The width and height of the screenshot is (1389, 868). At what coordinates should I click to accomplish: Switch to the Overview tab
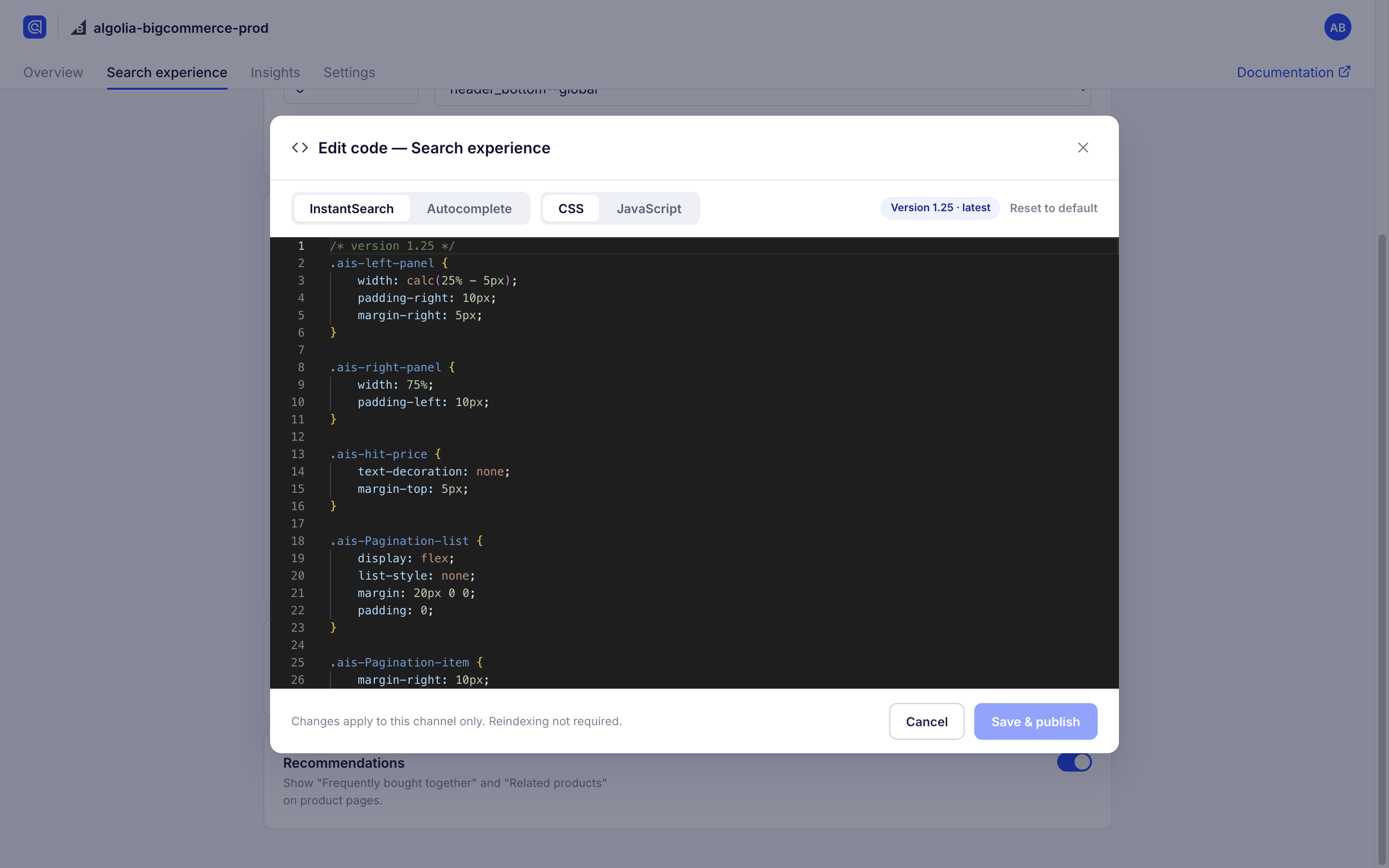[53, 72]
